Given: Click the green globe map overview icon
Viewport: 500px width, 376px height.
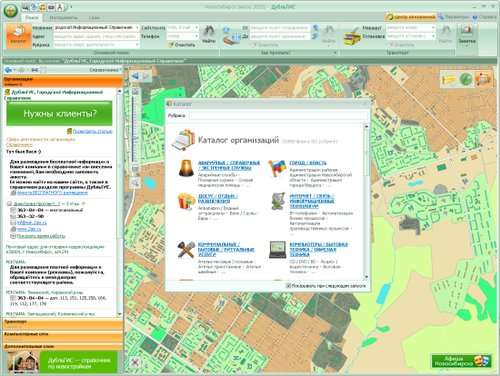Looking at the screenshot, I should (466, 79).
